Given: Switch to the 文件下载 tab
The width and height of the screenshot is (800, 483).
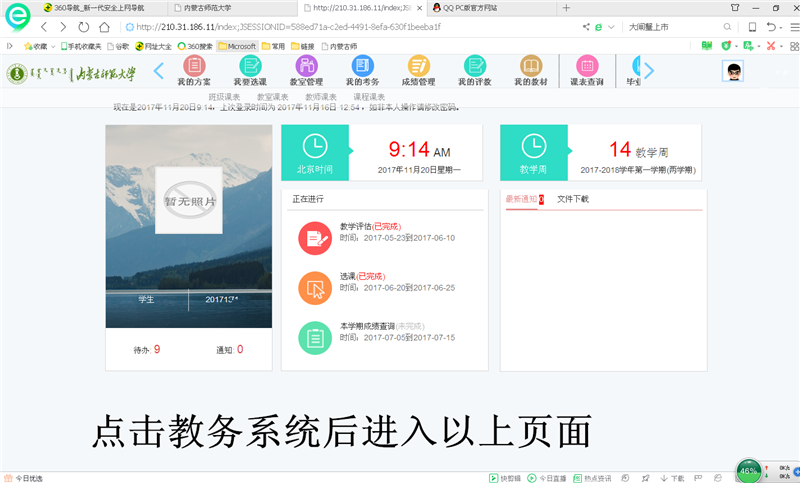Looking at the screenshot, I should [x=573, y=199].
